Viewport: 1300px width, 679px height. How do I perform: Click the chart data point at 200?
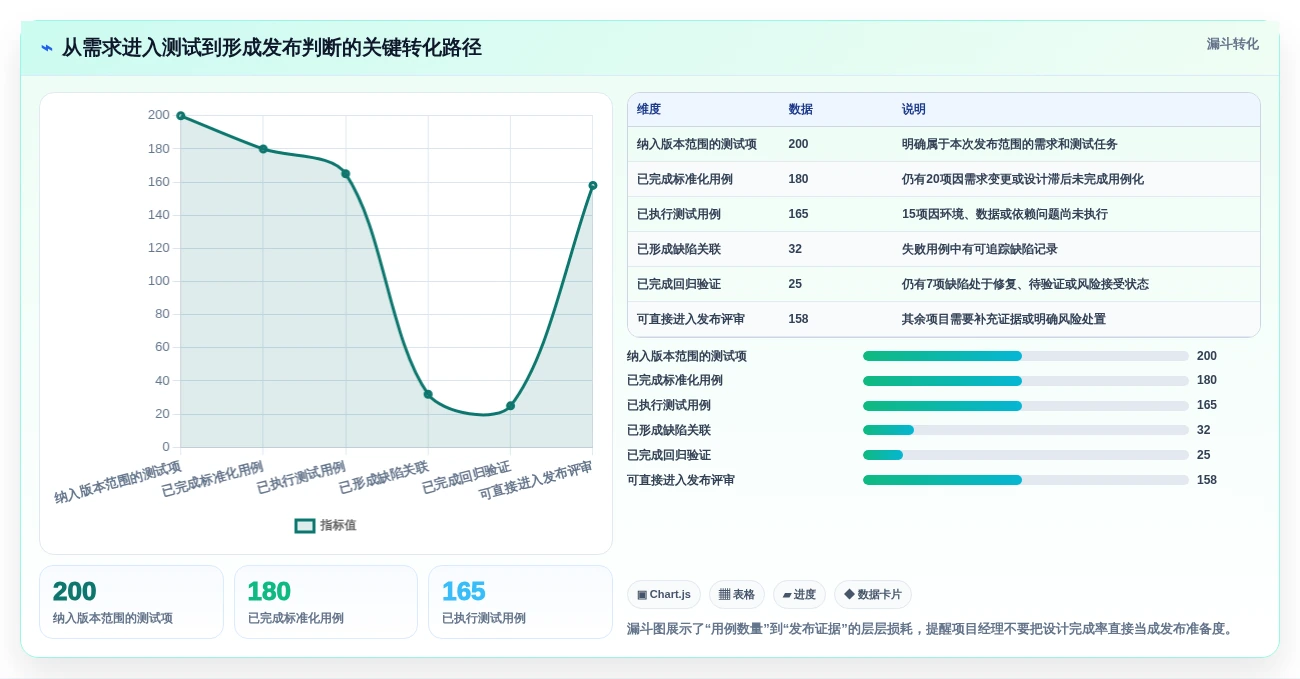181,116
